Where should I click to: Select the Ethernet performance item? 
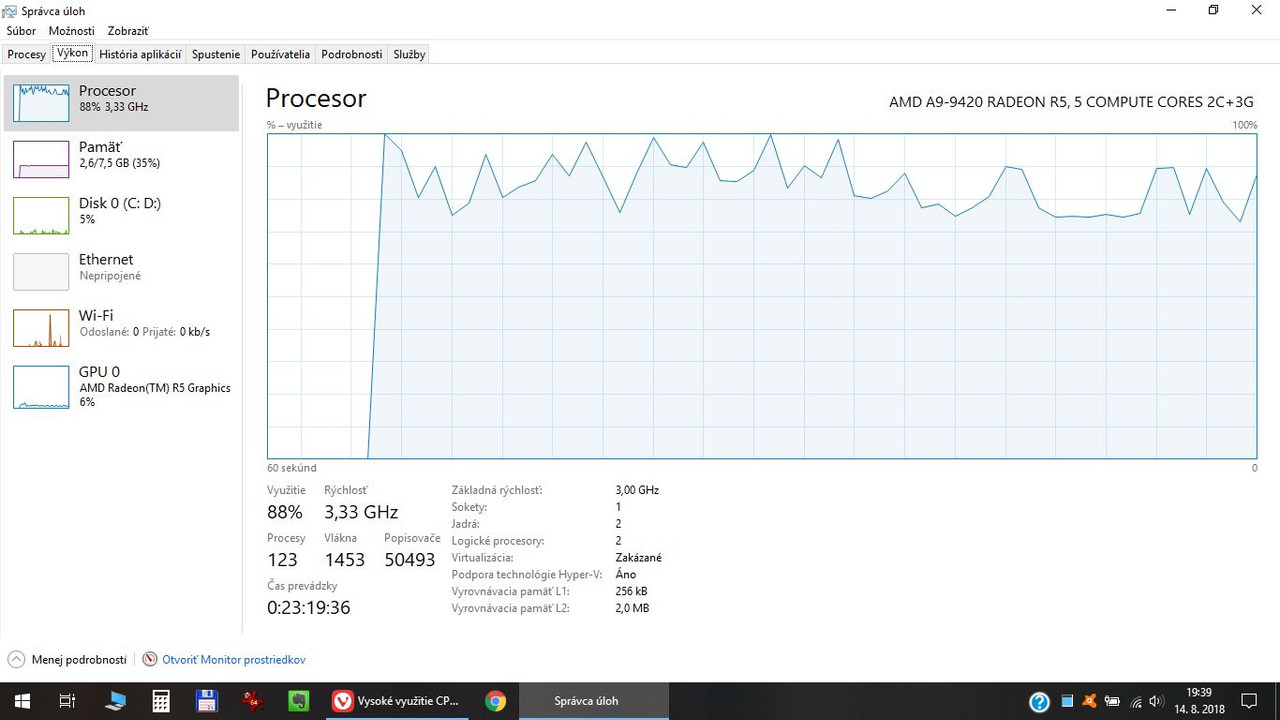point(121,271)
